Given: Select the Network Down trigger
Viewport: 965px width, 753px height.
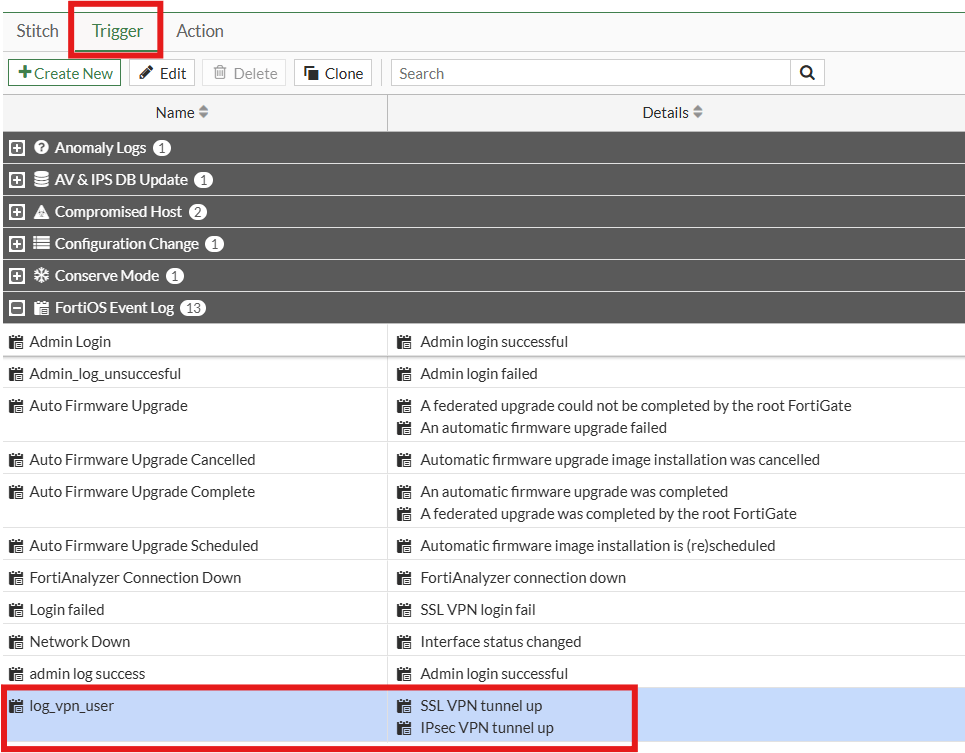Looking at the screenshot, I should point(80,642).
